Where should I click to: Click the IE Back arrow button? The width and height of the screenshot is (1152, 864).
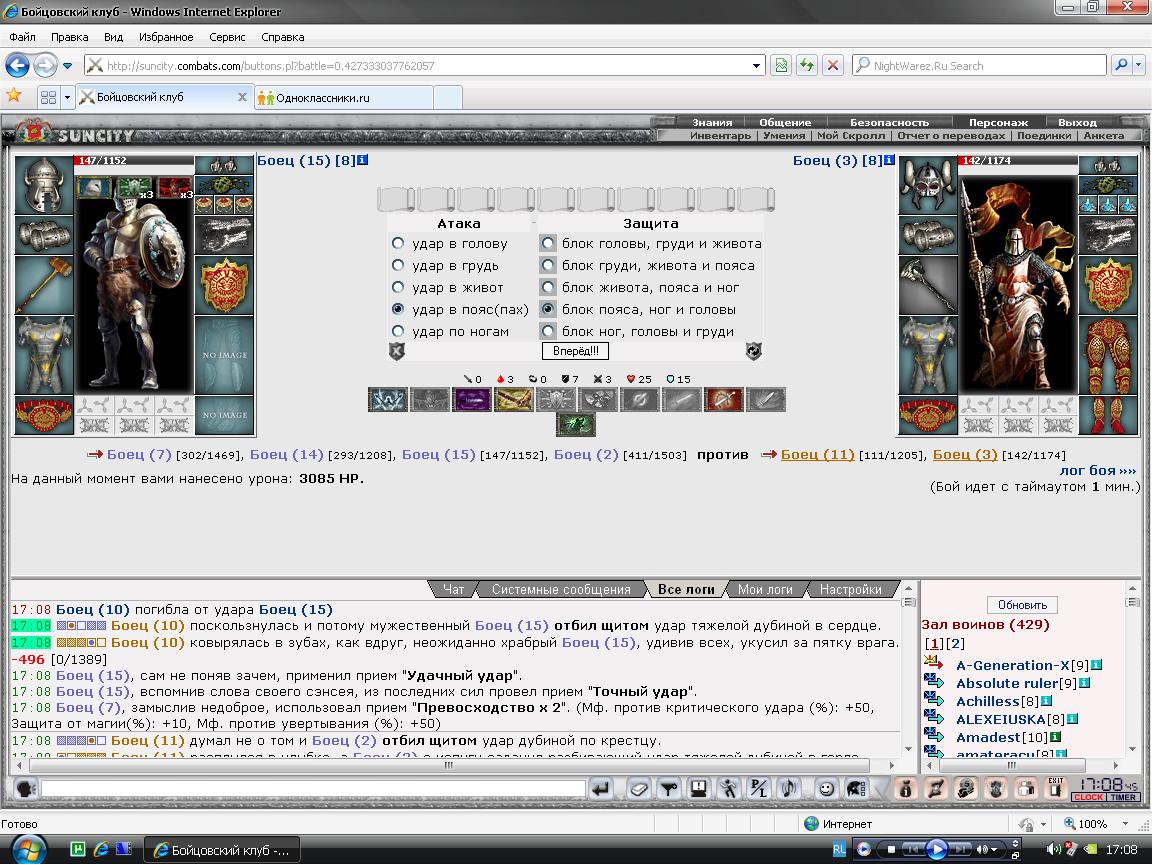(x=18, y=65)
